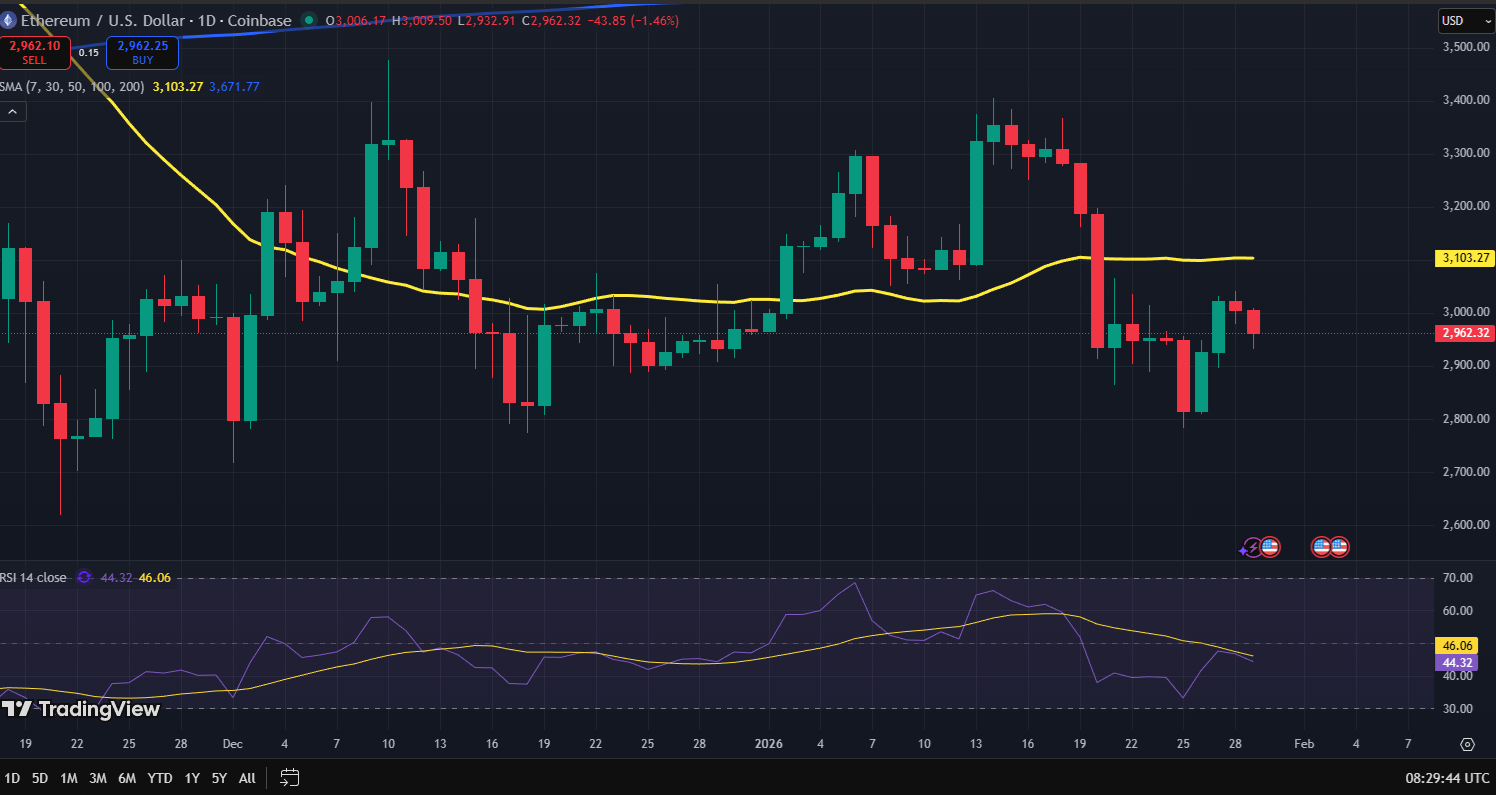
Task: Click the red 2,962.32 current price label
Action: tap(1465, 333)
